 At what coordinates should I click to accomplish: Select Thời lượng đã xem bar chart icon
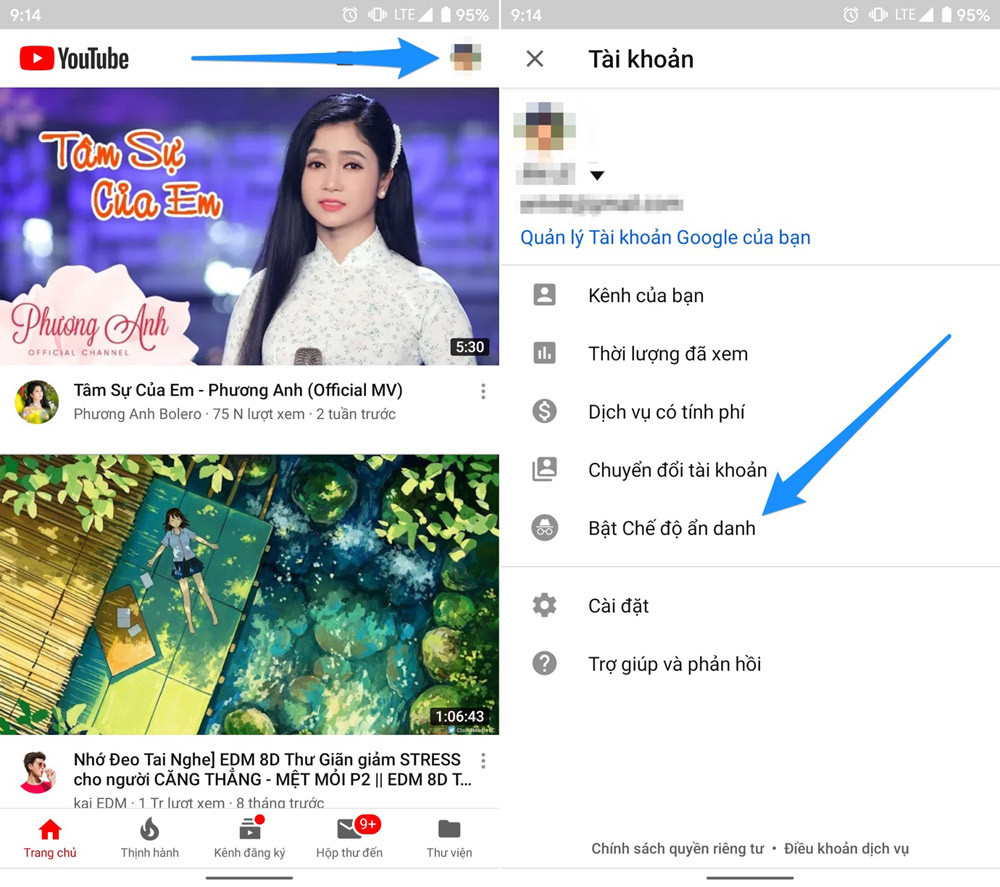(544, 354)
